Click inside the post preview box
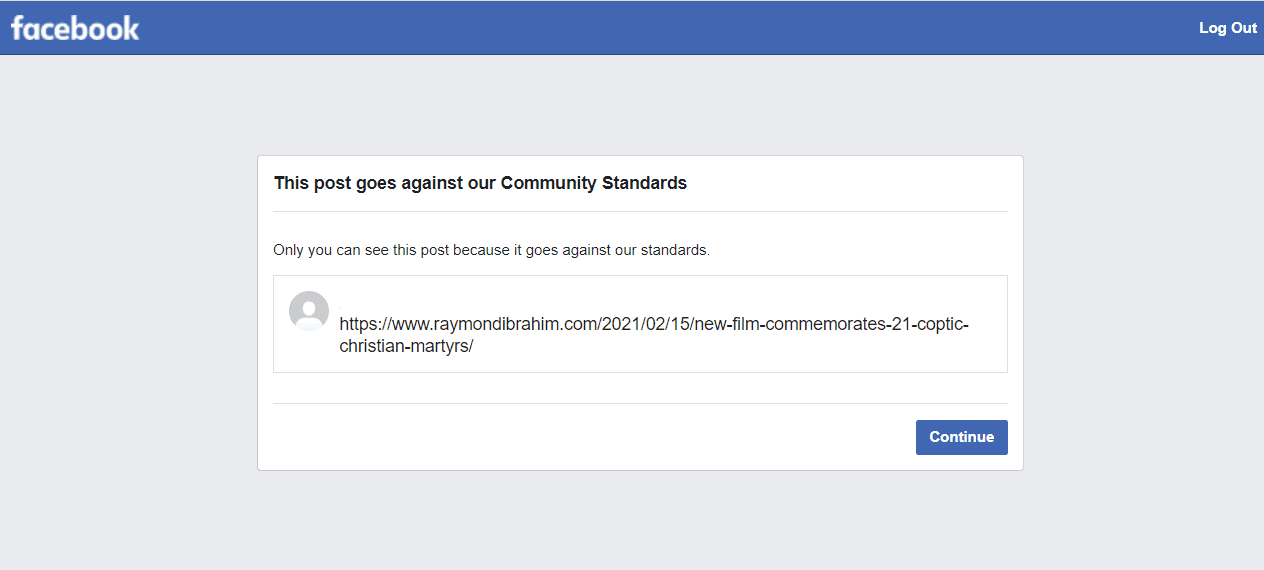The width and height of the screenshot is (1264, 570). coord(640,324)
